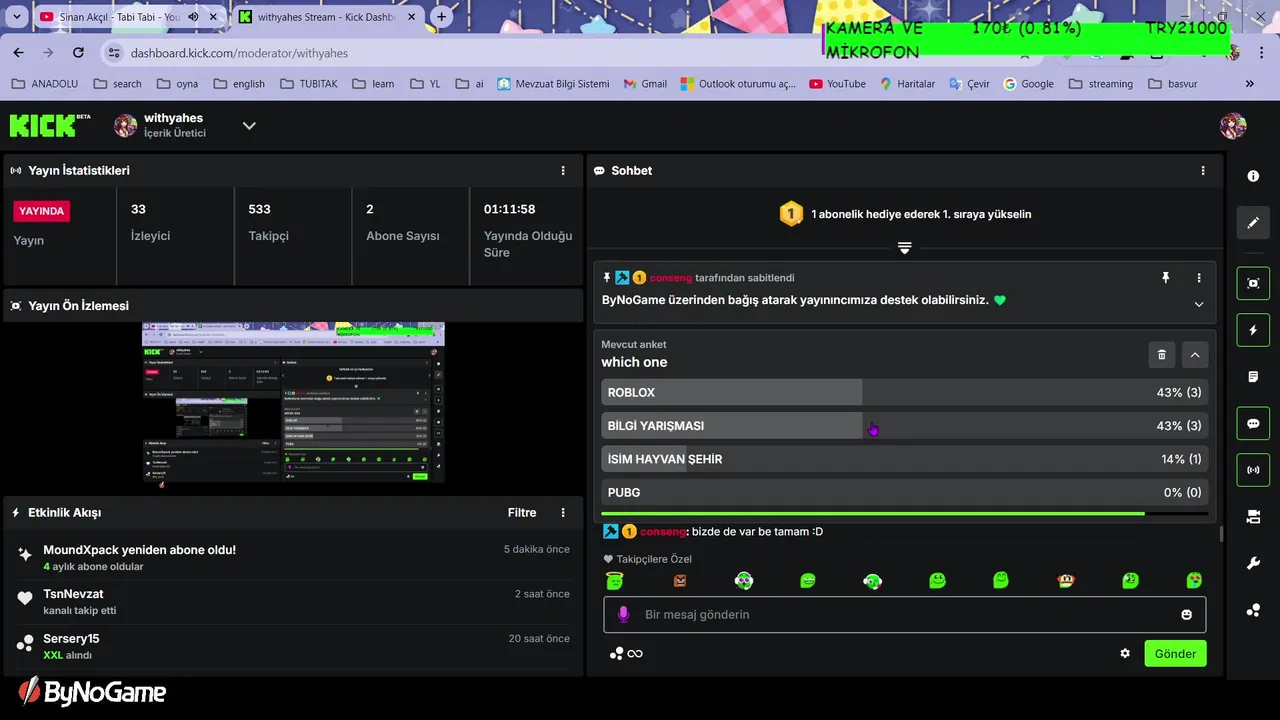
Task: Open the TUBITAK bookmark folder
Action: click(x=311, y=84)
